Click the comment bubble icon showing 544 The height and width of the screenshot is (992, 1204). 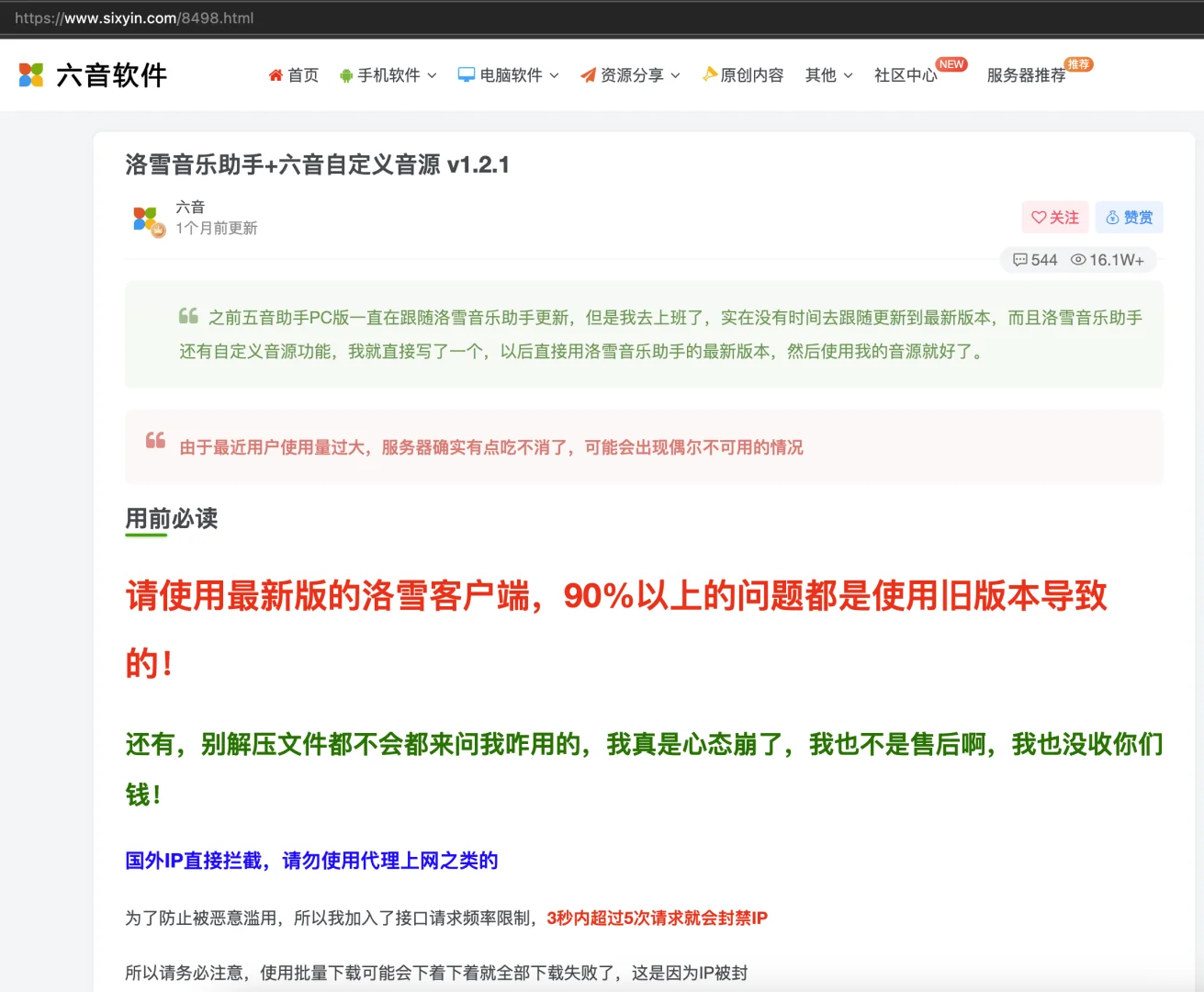[1020, 260]
